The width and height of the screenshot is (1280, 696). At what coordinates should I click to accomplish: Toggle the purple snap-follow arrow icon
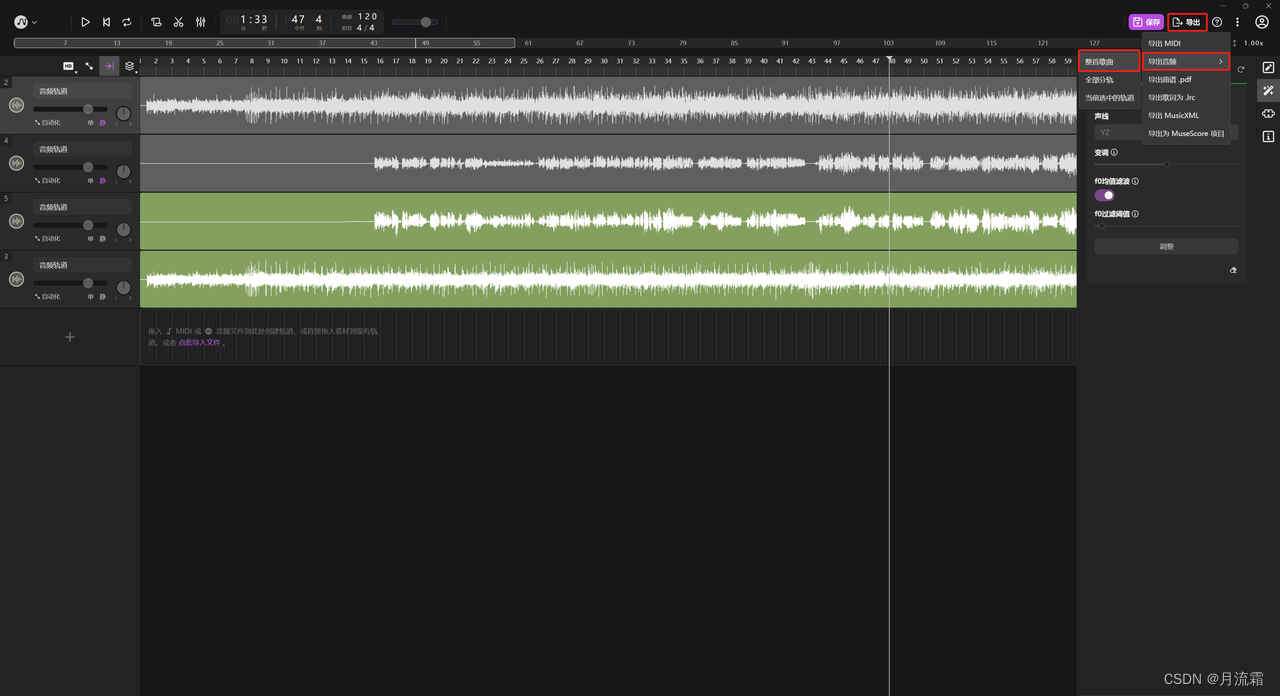tap(108, 66)
